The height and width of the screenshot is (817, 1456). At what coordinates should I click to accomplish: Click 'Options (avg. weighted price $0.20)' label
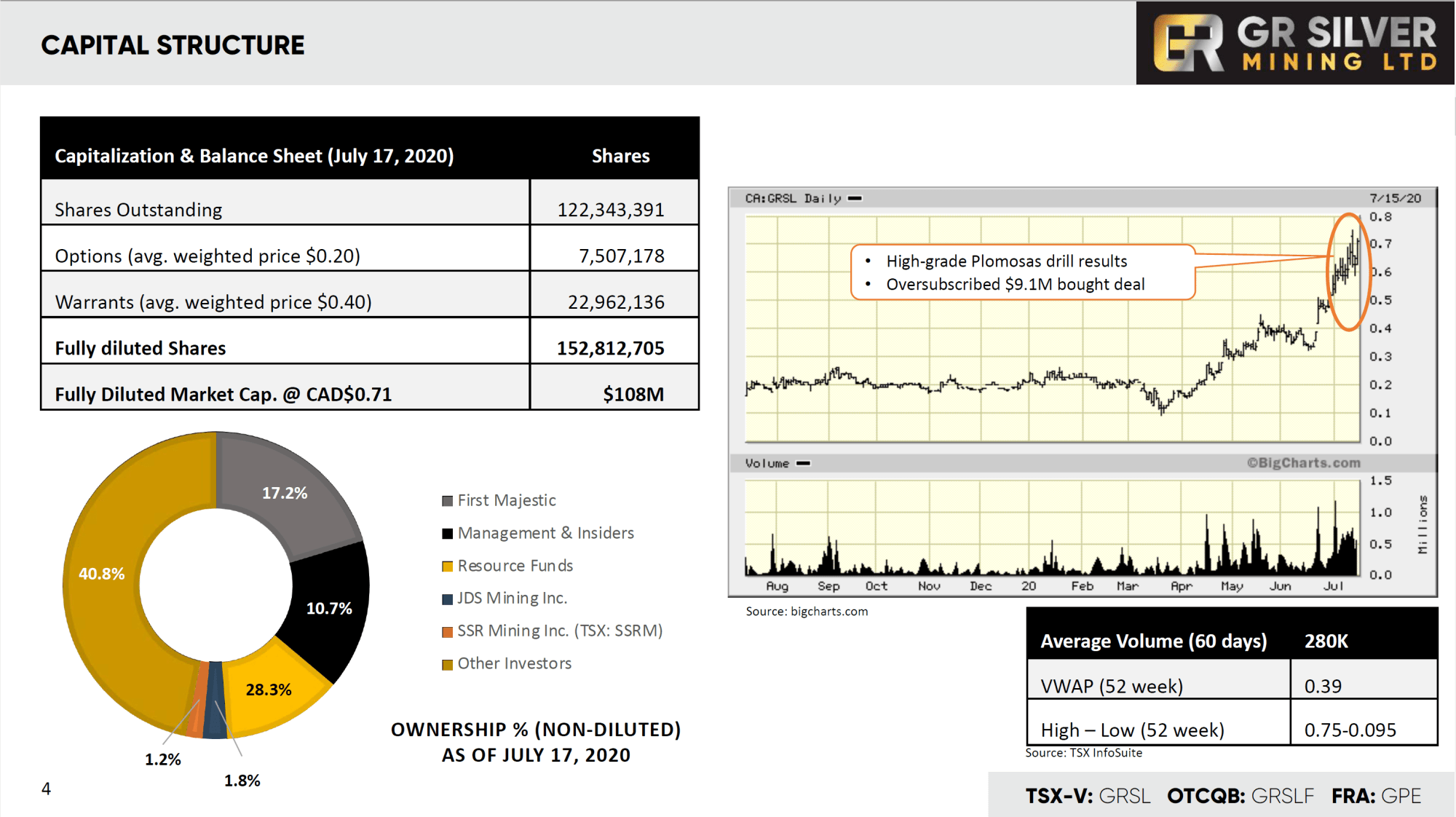coord(207,256)
